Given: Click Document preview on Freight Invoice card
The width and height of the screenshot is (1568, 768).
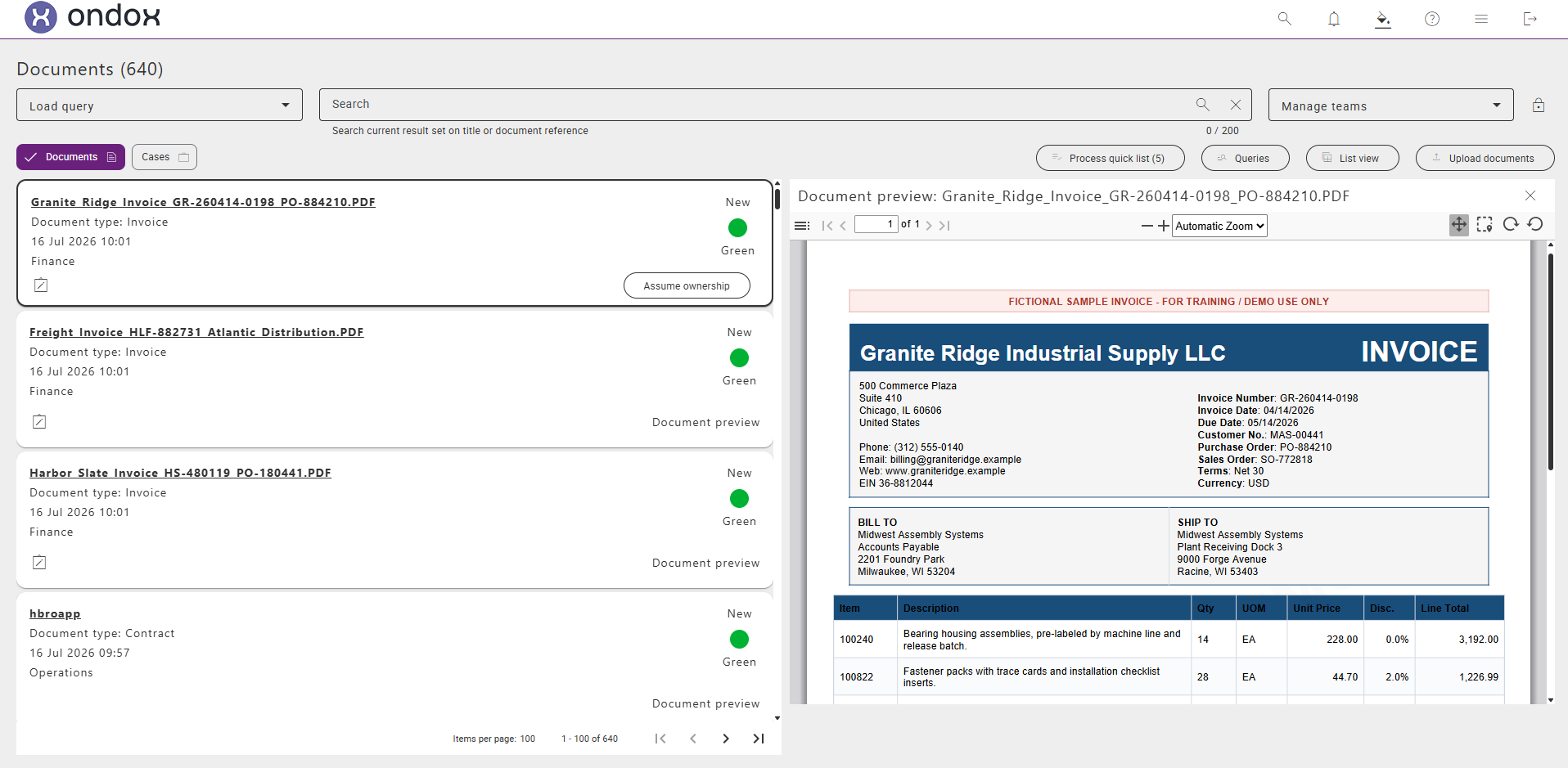Looking at the screenshot, I should click(x=705, y=422).
